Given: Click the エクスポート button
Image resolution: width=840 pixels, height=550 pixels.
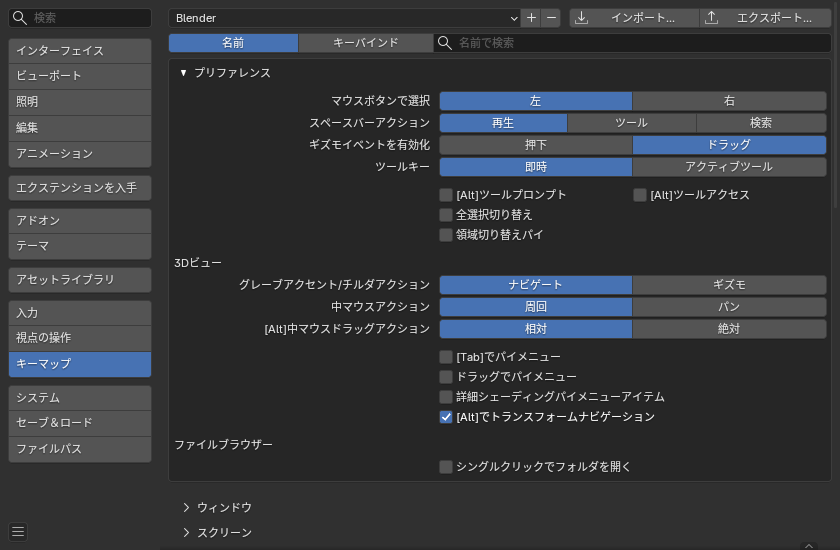Looking at the screenshot, I should tap(766, 18).
